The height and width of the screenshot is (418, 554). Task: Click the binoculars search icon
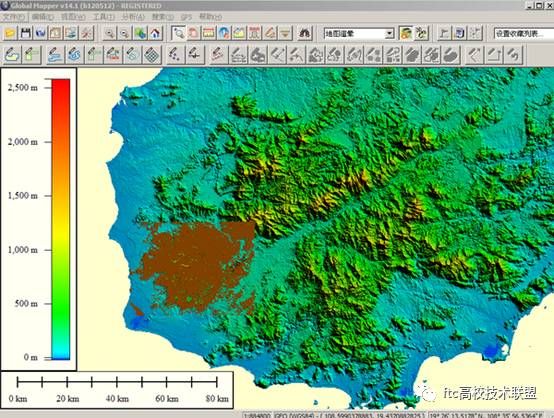[x=305, y=33]
